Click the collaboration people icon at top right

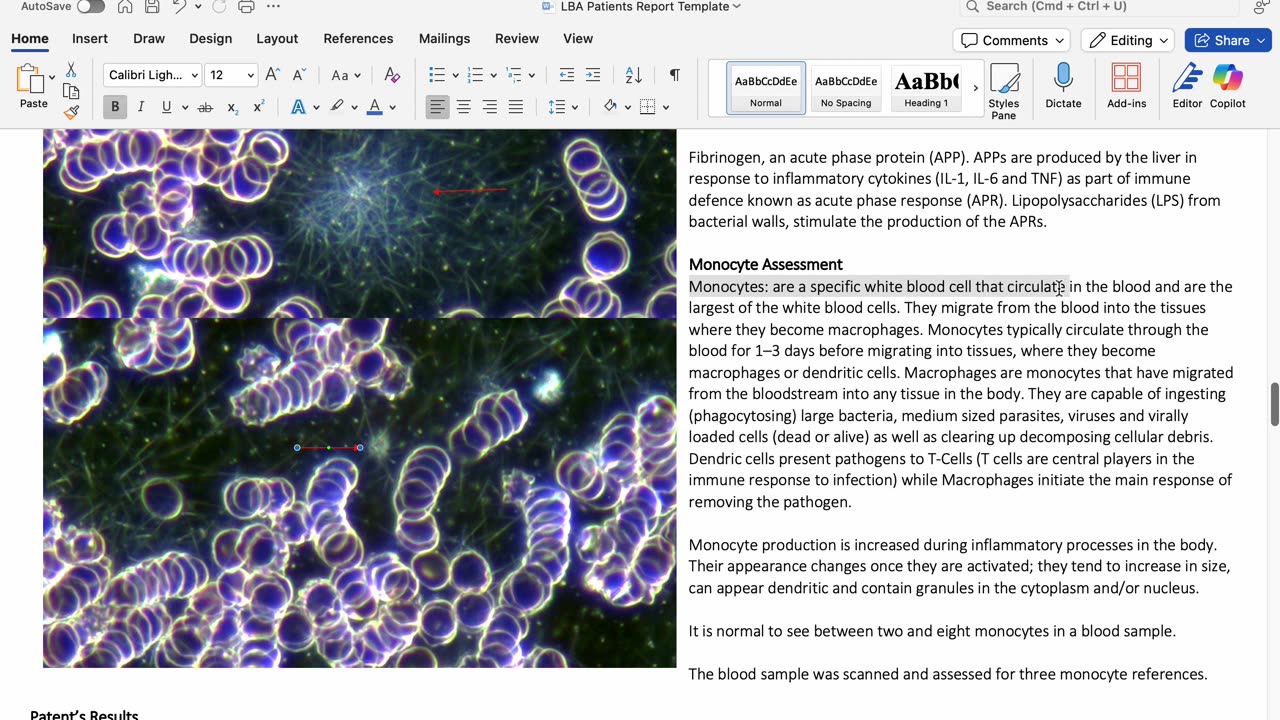[x=1260, y=7]
